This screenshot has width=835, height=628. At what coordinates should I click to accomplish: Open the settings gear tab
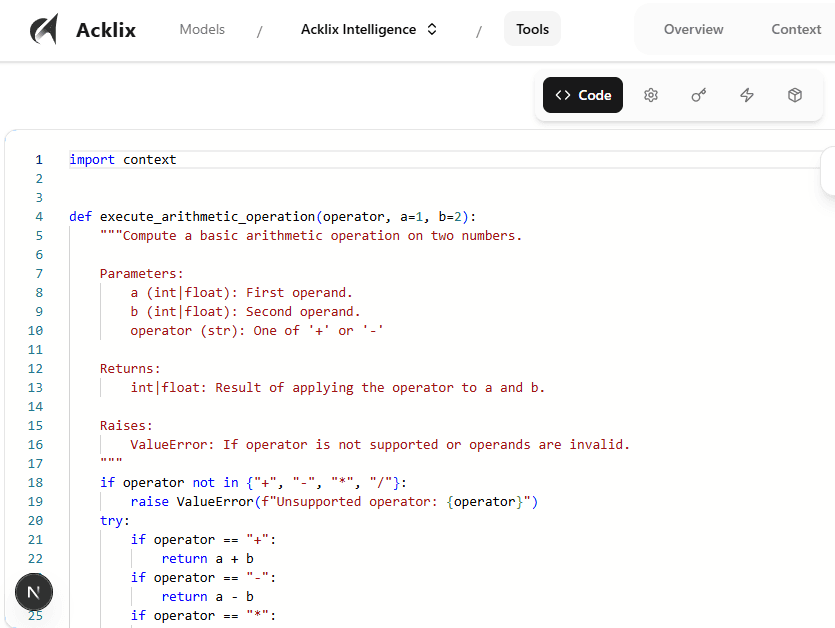651,95
